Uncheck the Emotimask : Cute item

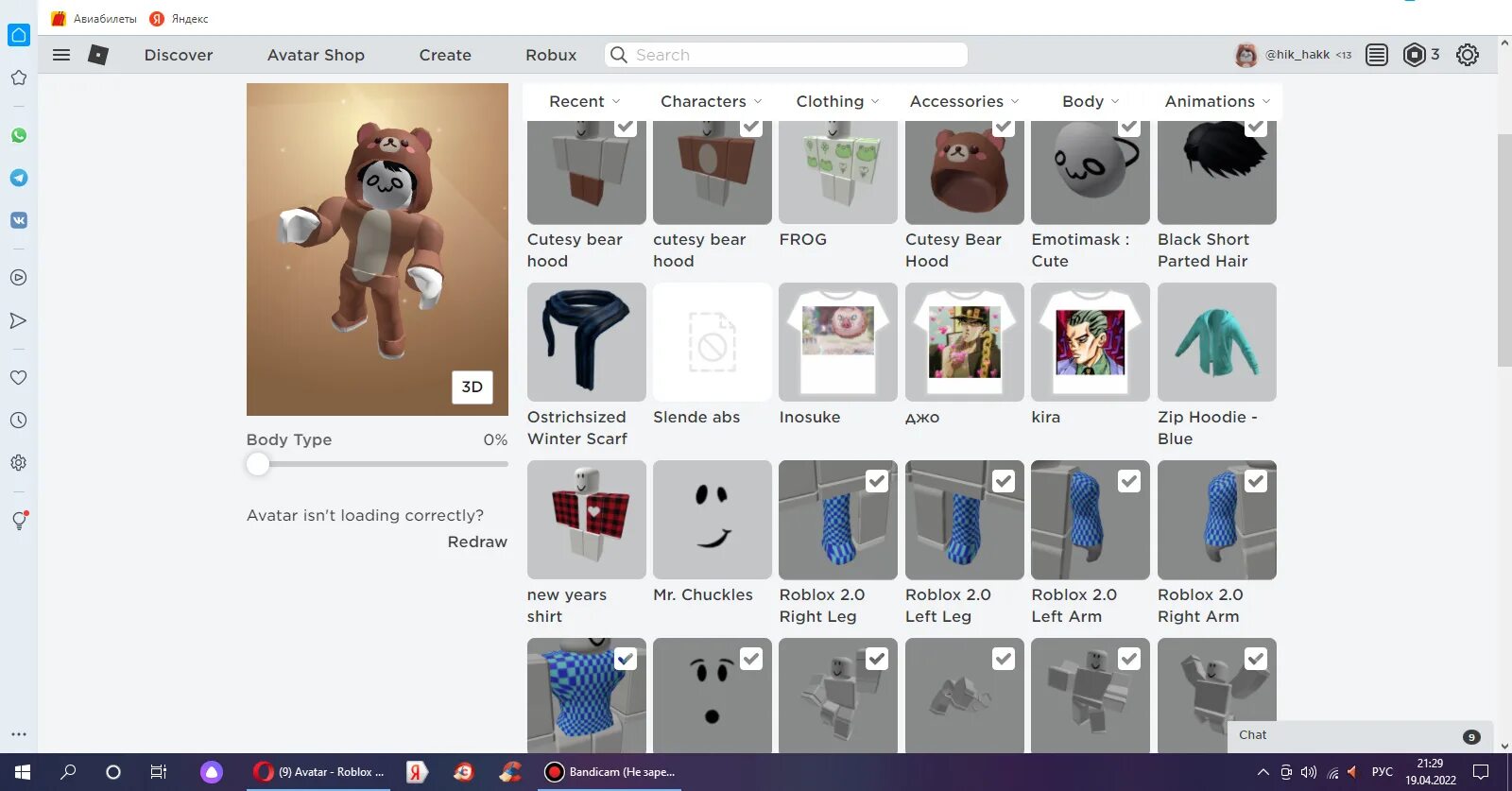pyautogui.click(x=1129, y=127)
